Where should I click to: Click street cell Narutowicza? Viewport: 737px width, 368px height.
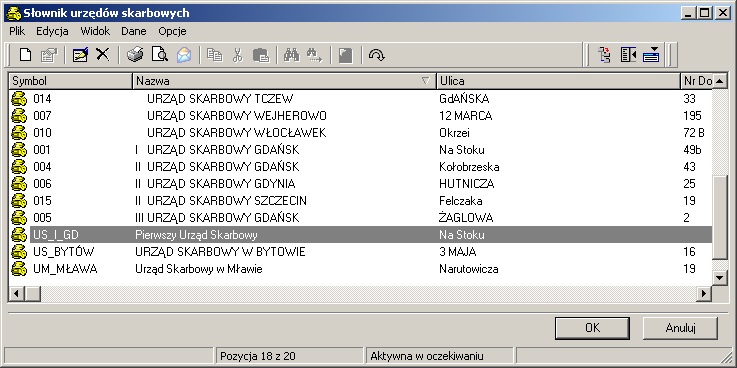coord(469,269)
